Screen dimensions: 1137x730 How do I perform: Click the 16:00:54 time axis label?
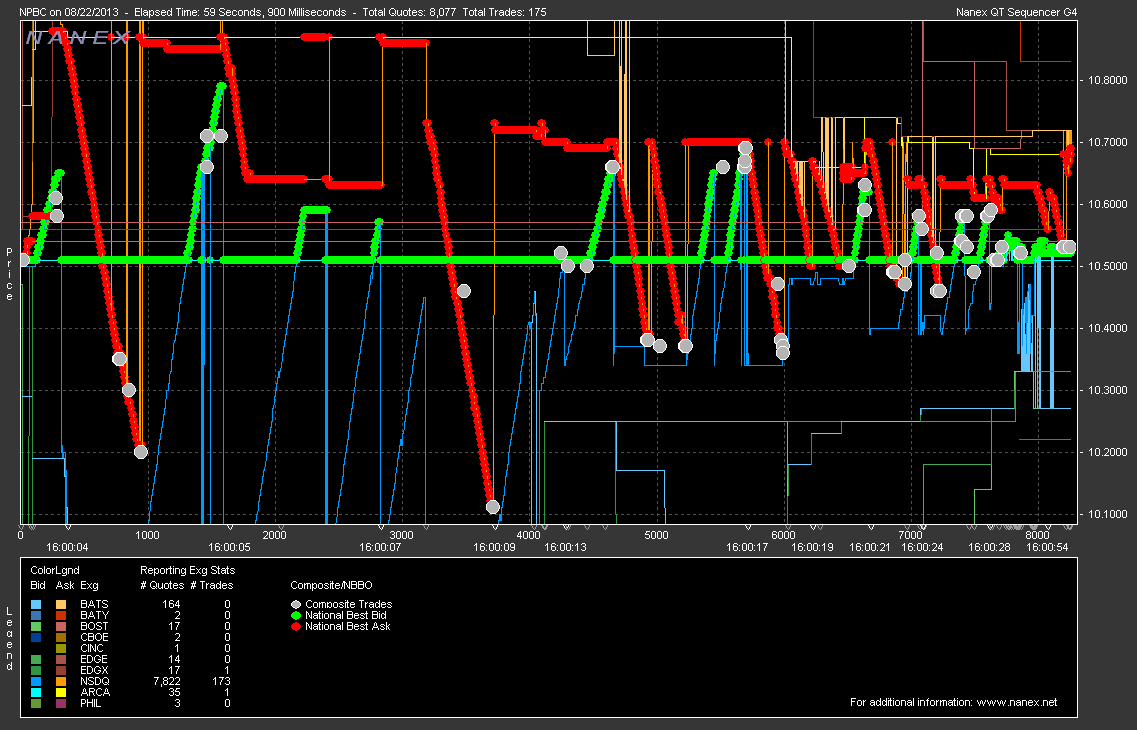pos(1047,547)
